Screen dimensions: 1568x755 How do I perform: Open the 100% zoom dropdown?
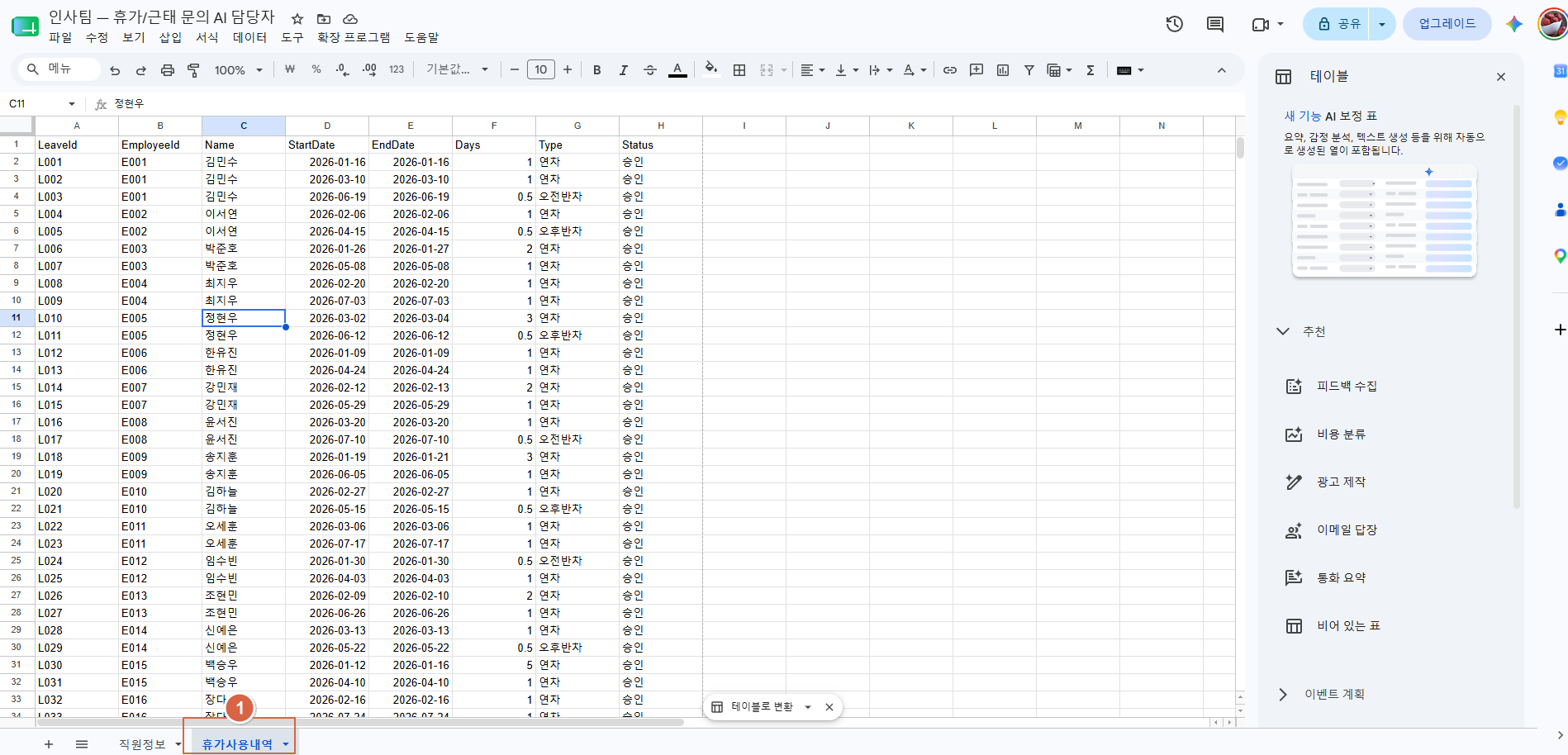pyautogui.click(x=238, y=70)
